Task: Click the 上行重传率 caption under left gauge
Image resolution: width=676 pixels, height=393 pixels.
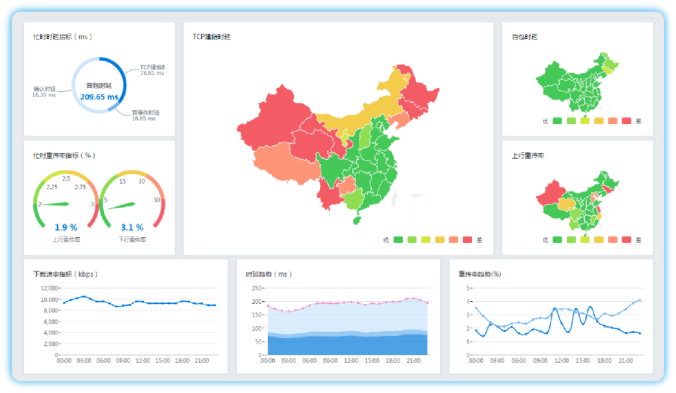Action: pos(66,239)
